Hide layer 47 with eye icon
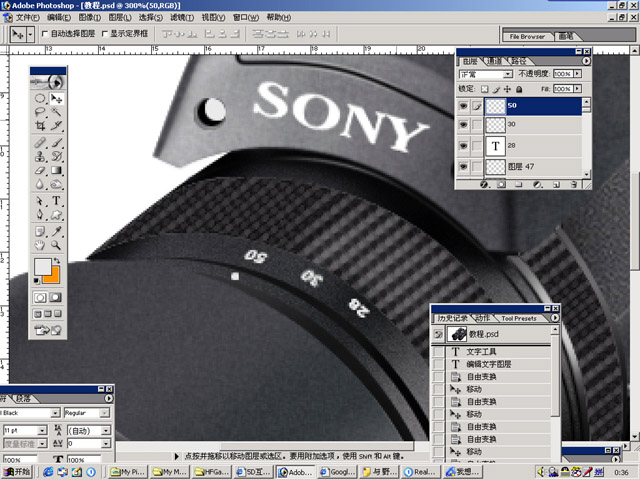The width and height of the screenshot is (640, 480). coord(463,167)
